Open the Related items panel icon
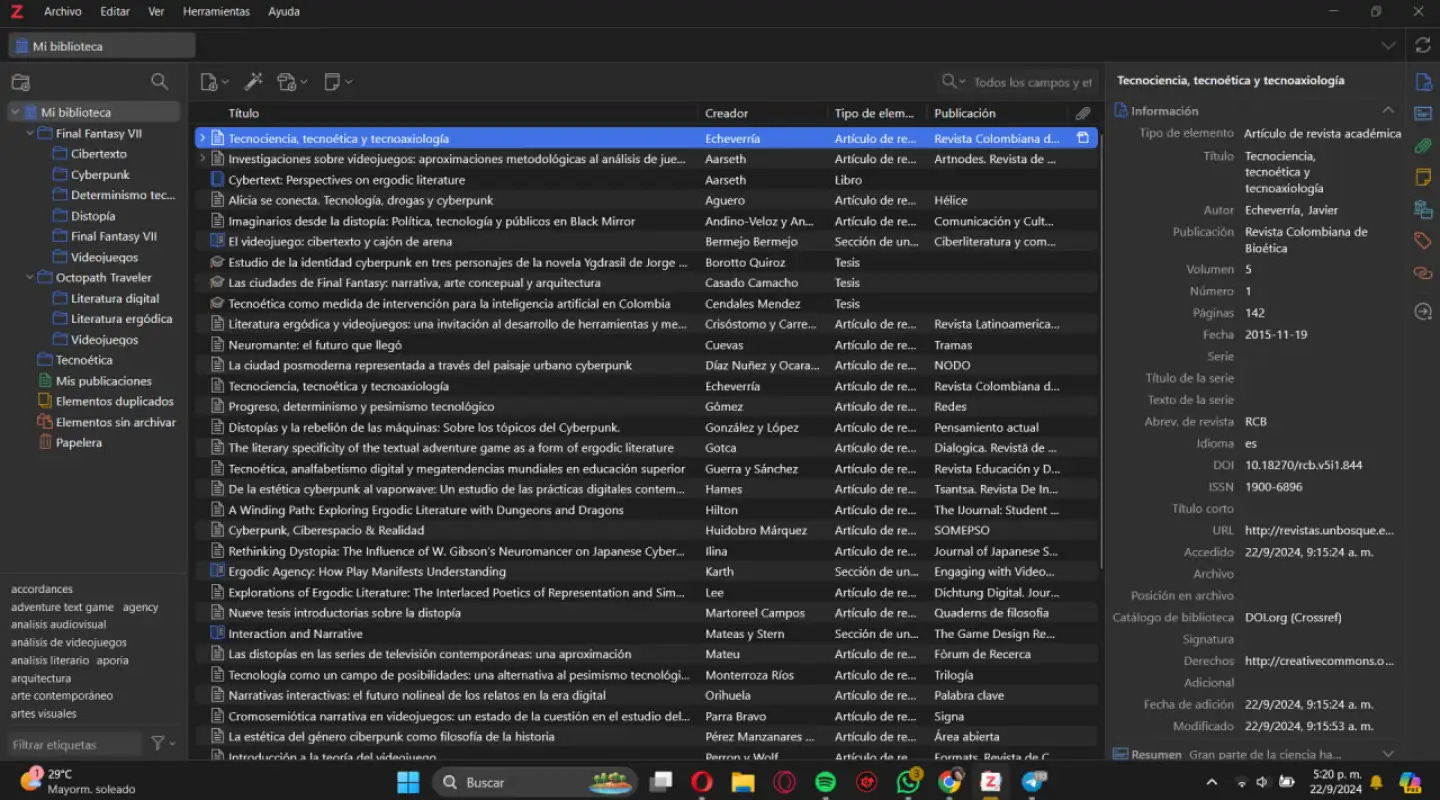1440x800 pixels. [x=1423, y=272]
